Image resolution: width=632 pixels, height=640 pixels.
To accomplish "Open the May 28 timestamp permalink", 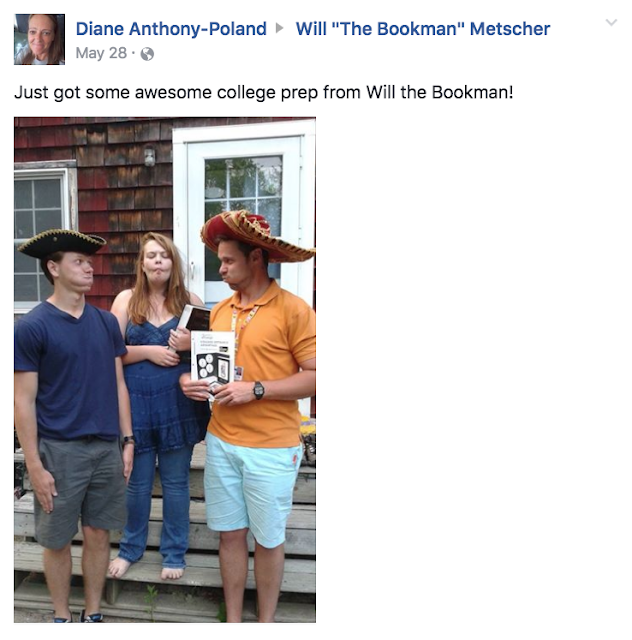I will pyautogui.click(x=101, y=53).
